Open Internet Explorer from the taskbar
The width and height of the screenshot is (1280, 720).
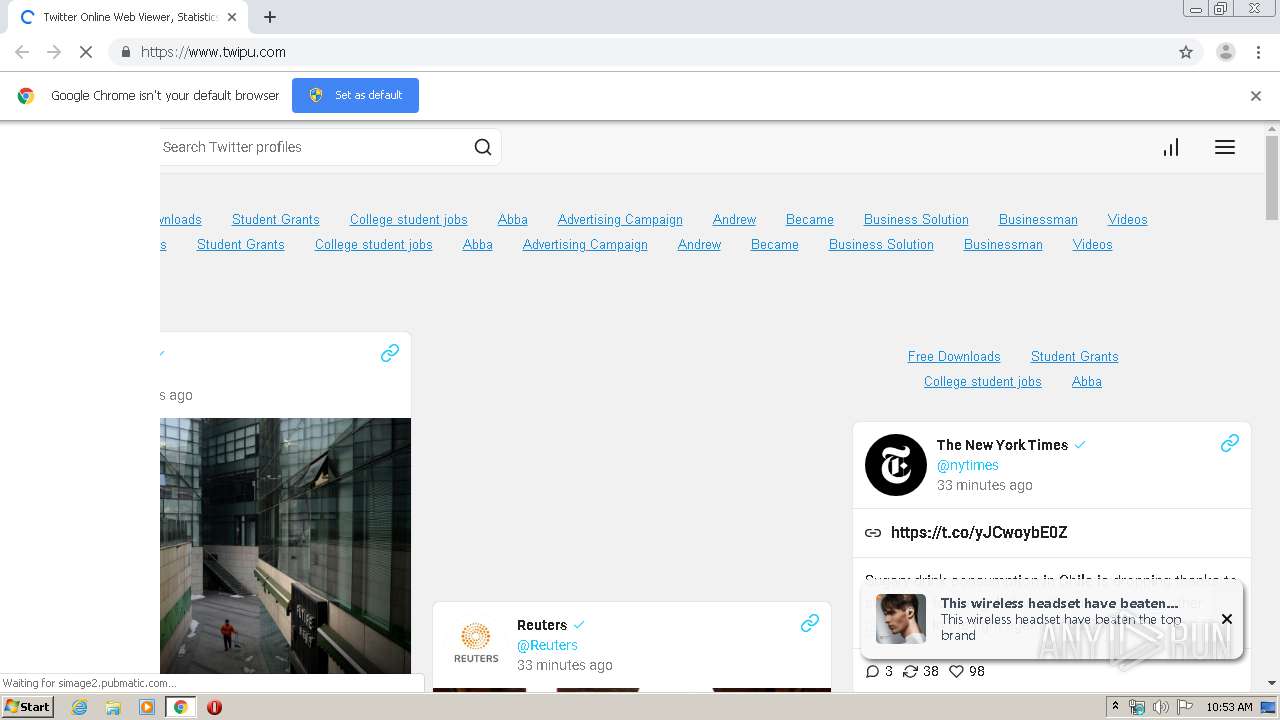tap(80, 707)
